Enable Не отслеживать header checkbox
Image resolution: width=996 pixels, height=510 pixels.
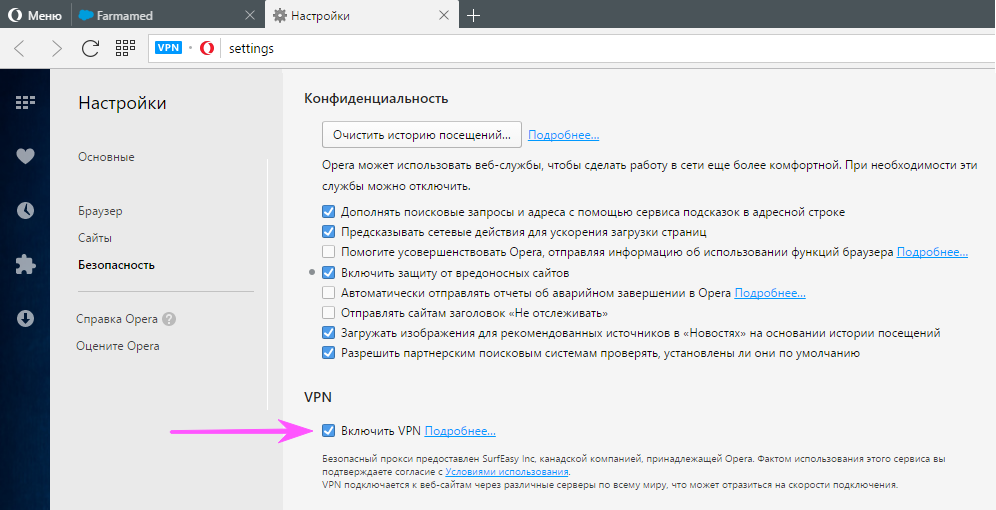[x=328, y=312]
